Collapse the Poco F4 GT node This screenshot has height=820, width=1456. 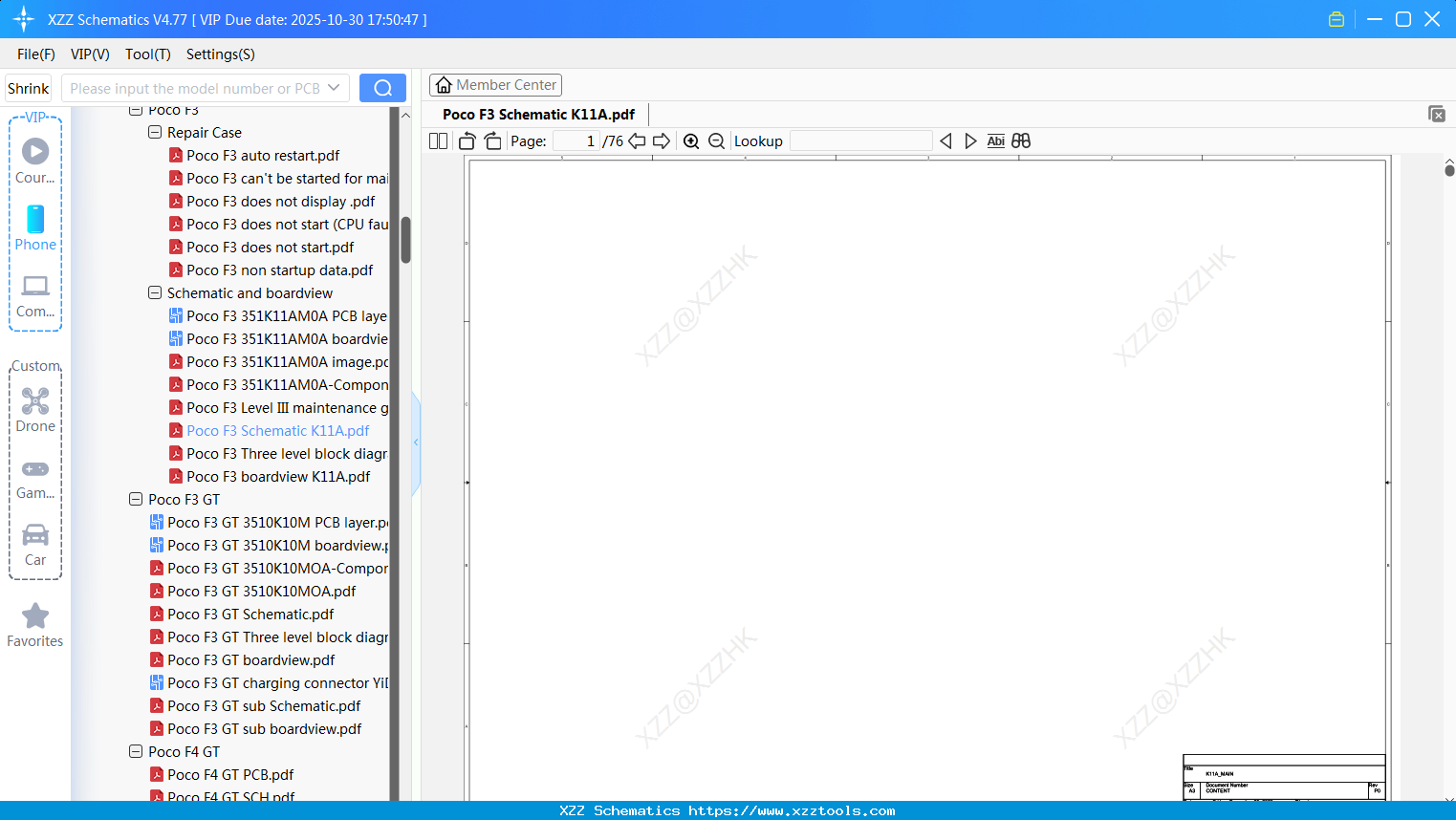click(136, 752)
